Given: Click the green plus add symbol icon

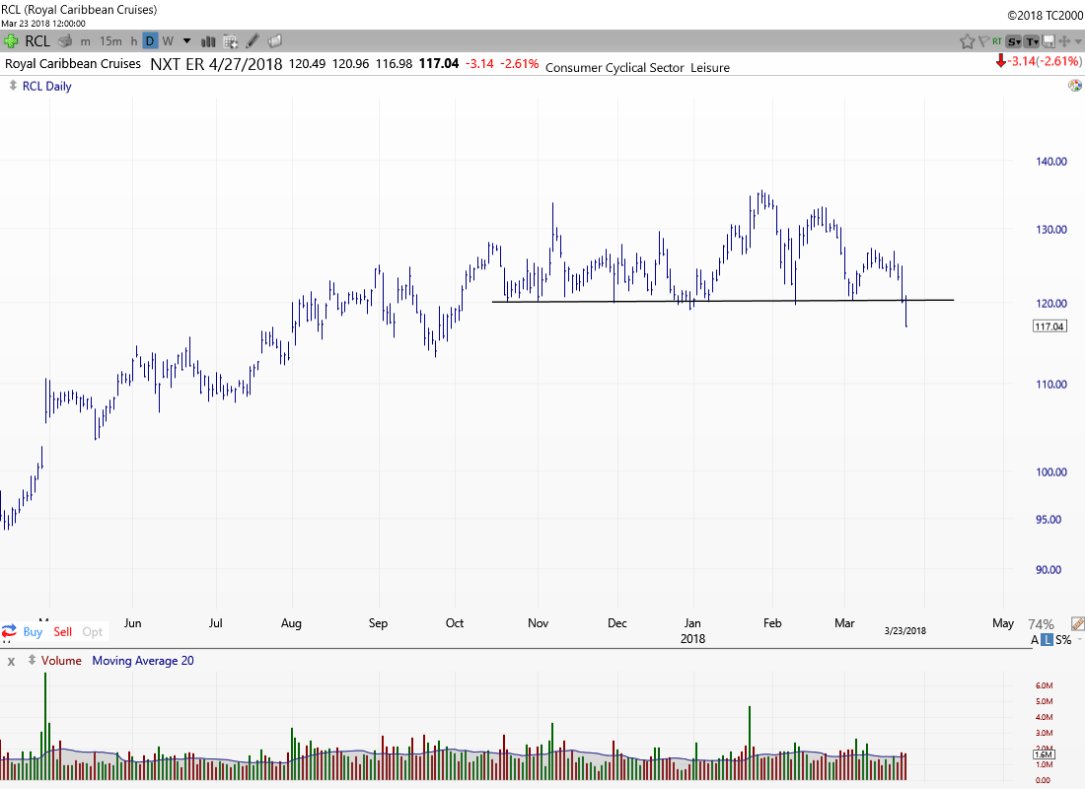Looking at the screenshot, I should 11,41.
